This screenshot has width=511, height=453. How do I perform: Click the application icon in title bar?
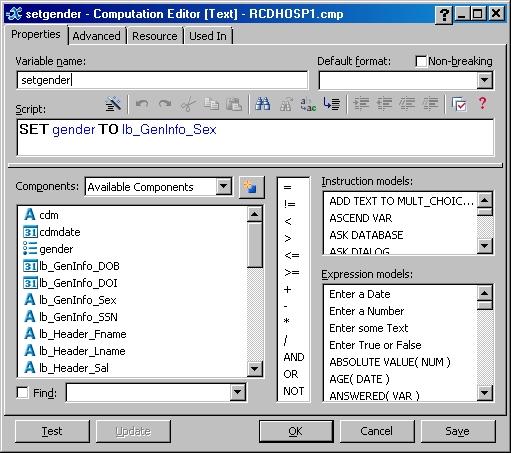pos(14,14)
